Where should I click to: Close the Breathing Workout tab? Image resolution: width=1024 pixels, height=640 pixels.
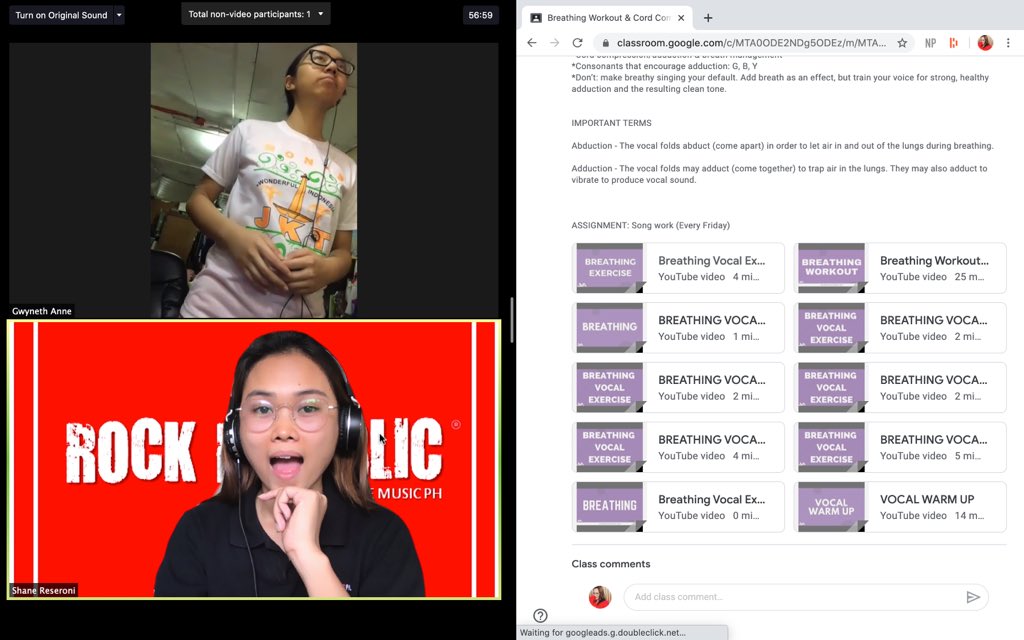(681, 18)
